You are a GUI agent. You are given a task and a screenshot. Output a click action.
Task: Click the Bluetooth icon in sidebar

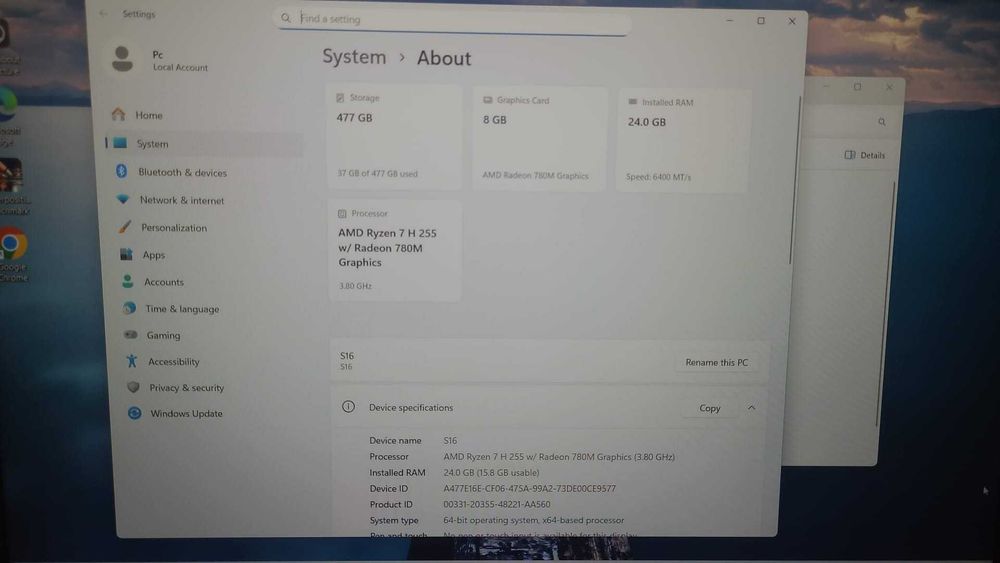point(121,171)
